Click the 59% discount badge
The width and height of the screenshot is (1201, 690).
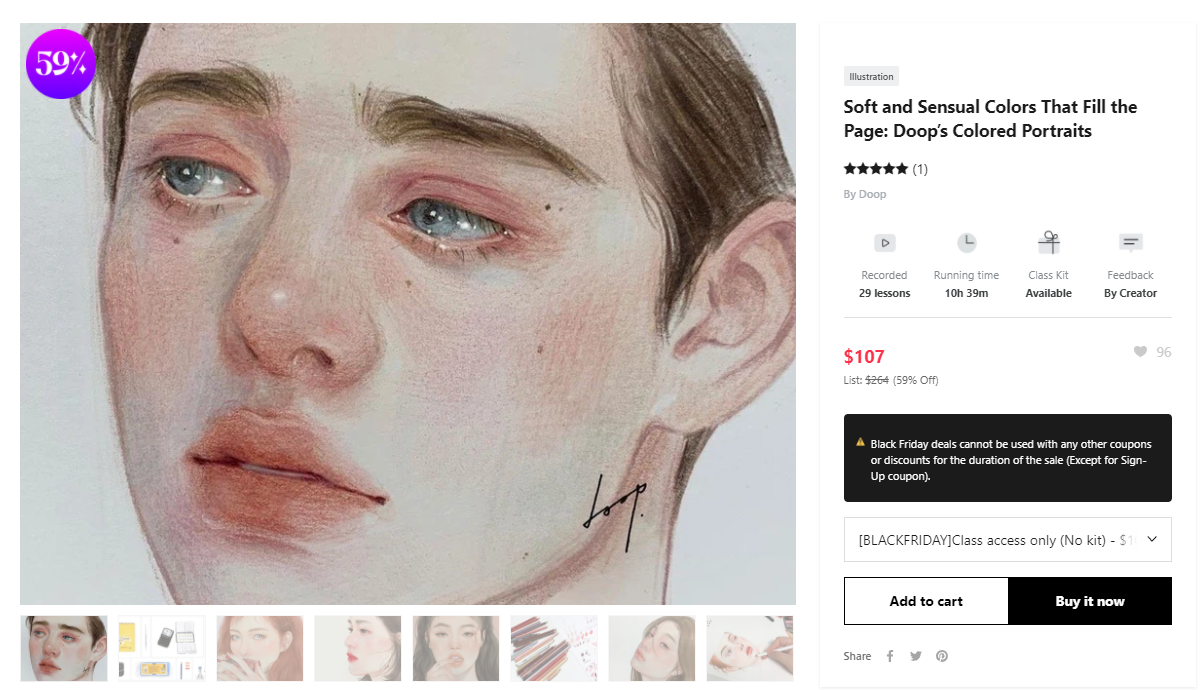(x=61, y=64)
